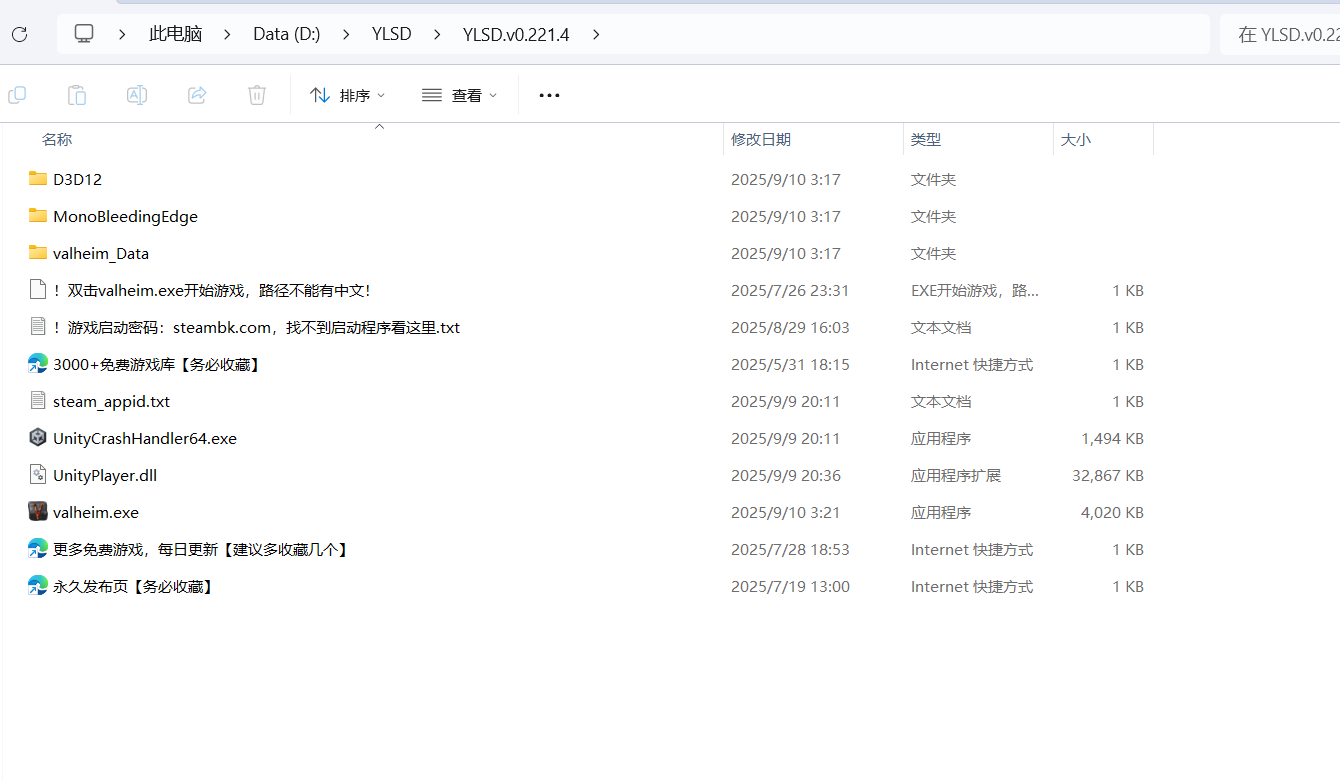Select the UnityCrashHandler64.exe Unity icon

tap(38, 438)
